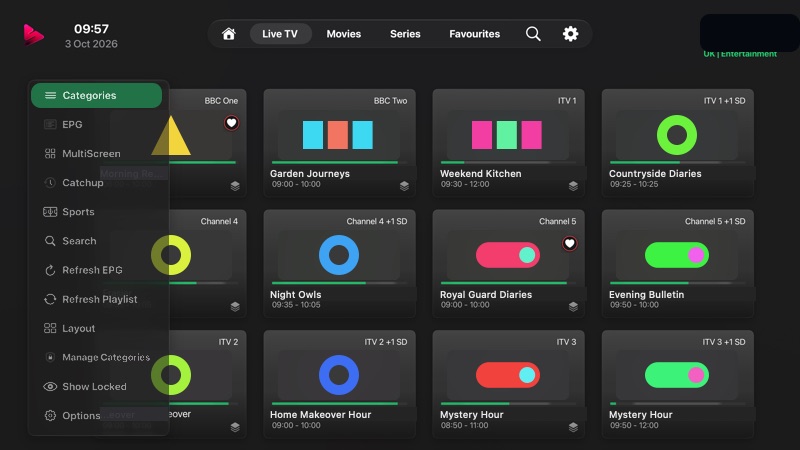The height and width of the screenshot is (450, 800).
Task: Click the 'UK | Entertainment' category label
Action: coord(740,54)
